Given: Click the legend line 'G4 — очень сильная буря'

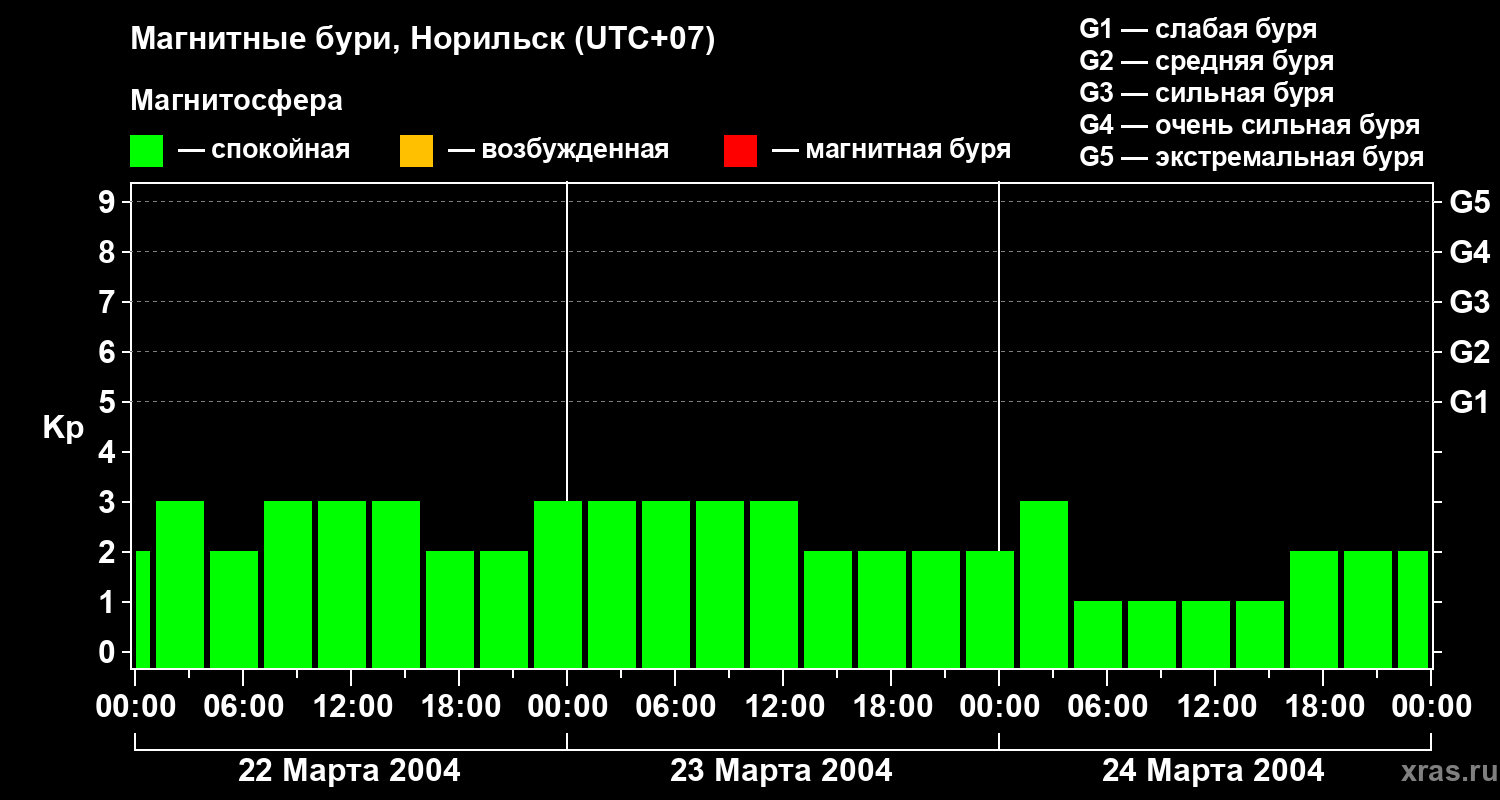Looking at the screenshot, I should pos(1249,125).
